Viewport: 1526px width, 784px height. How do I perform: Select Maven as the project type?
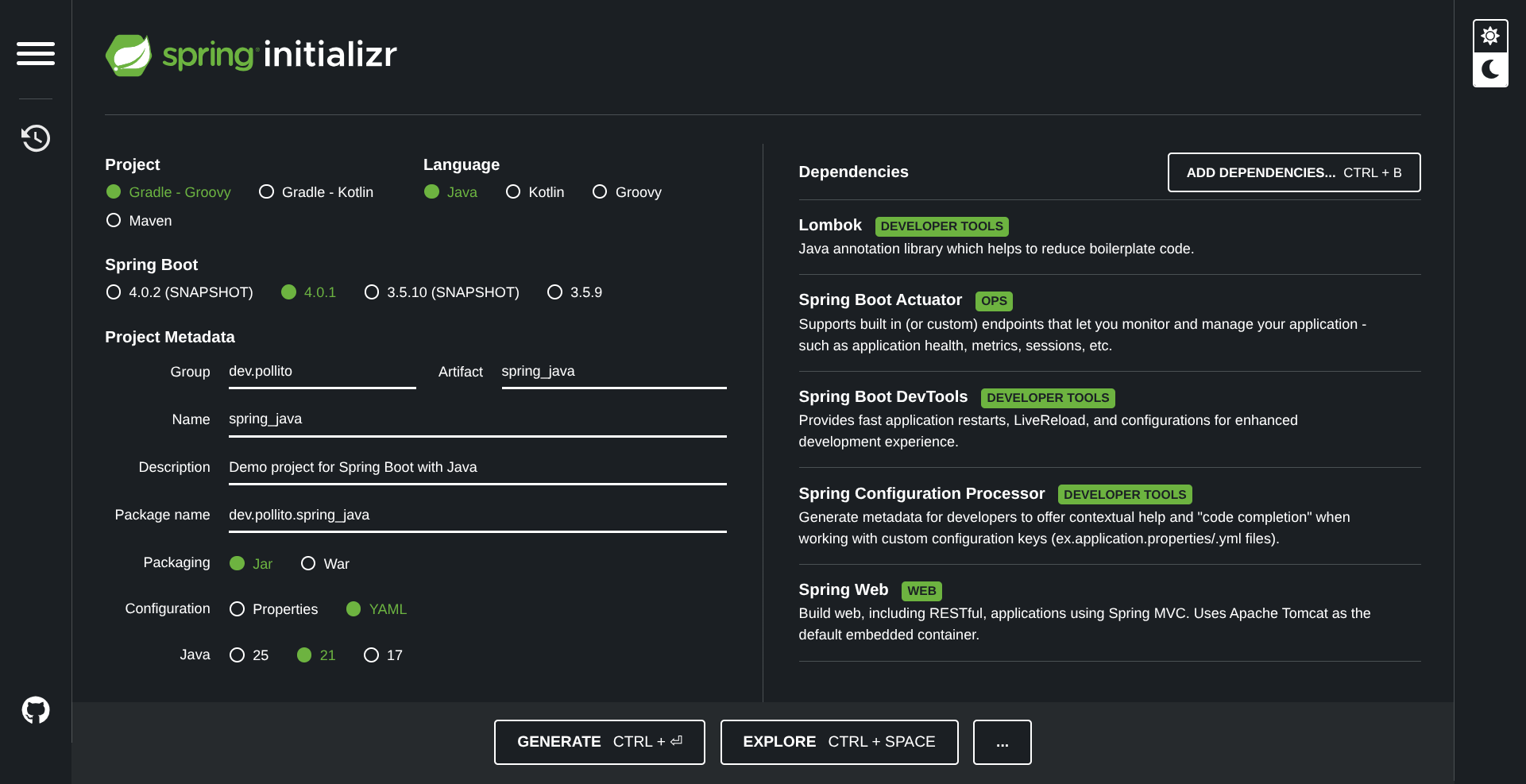tap(114, 221)
